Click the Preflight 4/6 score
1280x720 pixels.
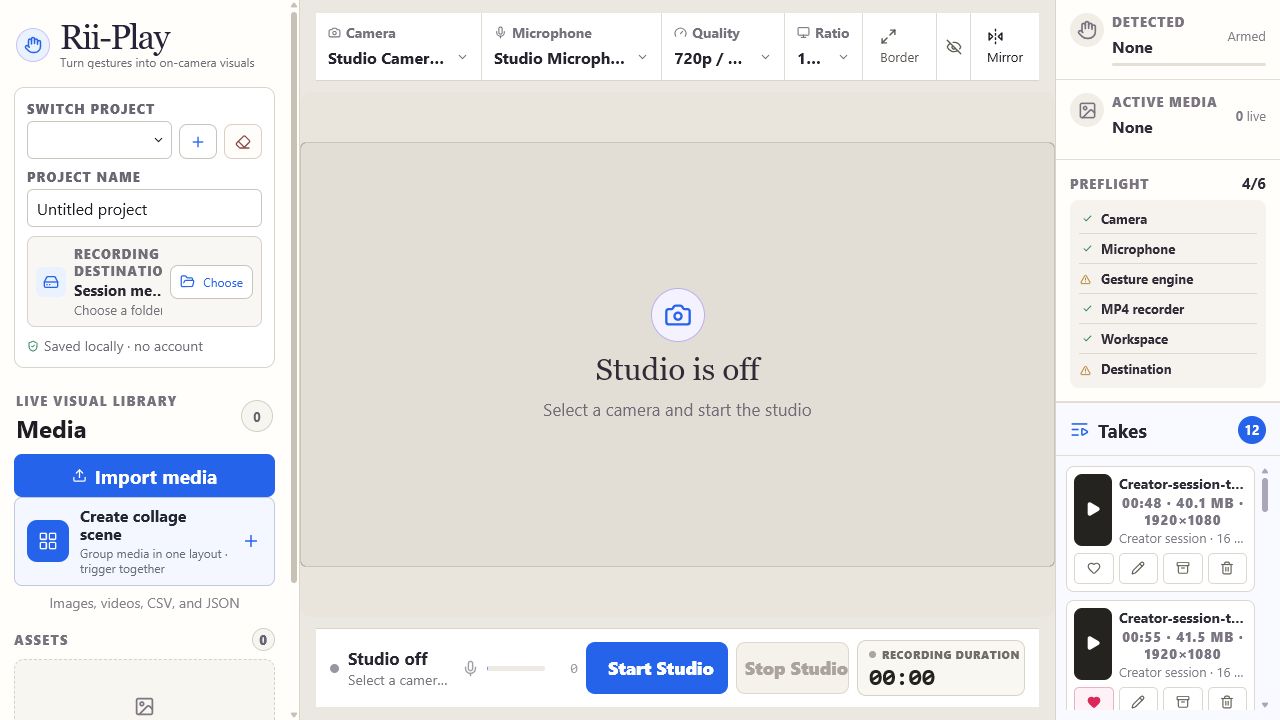click(1253, 184)
